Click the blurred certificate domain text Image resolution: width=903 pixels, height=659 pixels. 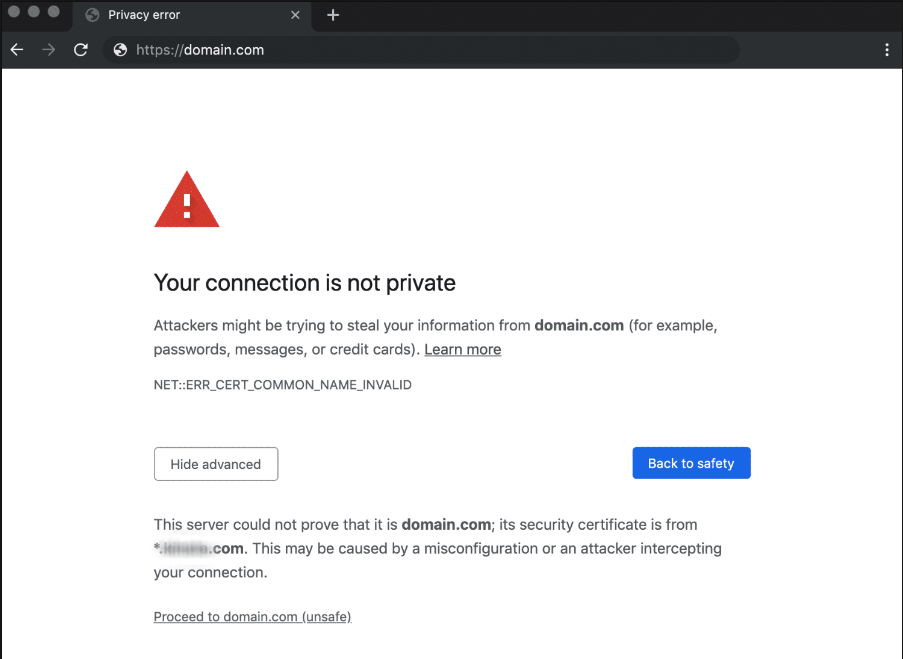(x=199, y=548)
